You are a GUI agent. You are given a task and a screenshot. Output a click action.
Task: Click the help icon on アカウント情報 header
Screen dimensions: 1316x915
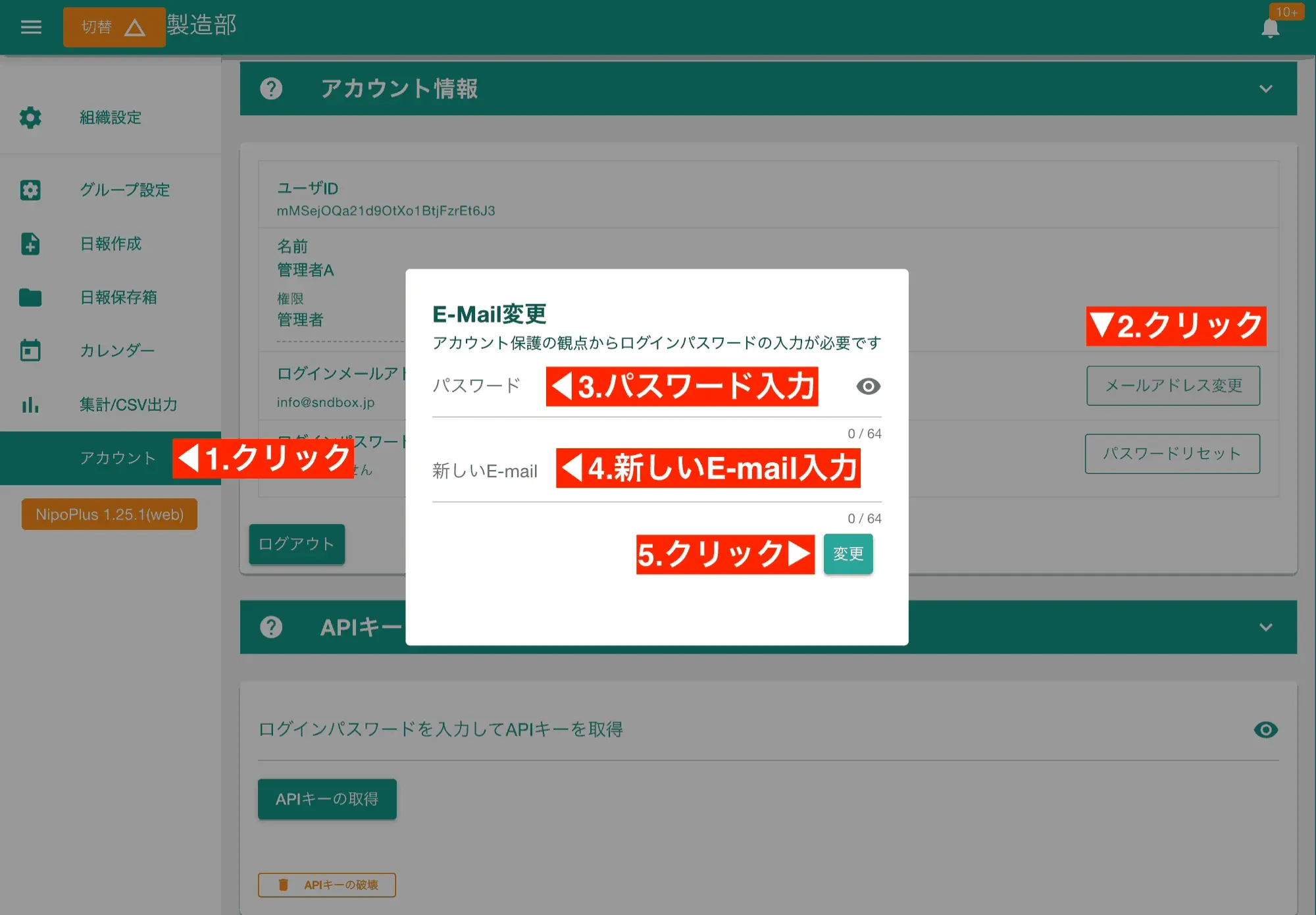click(x=270, y=89)
